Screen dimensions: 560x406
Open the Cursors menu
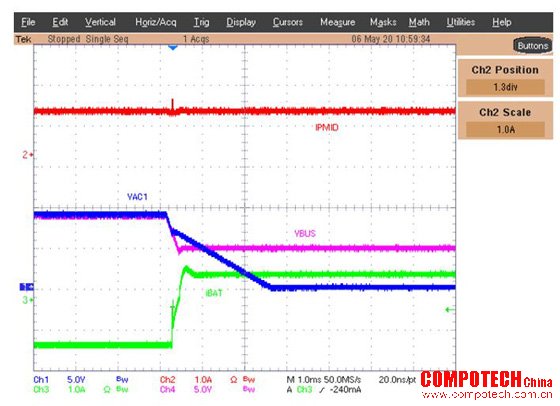pyautogui.click(x=288, y=22)
